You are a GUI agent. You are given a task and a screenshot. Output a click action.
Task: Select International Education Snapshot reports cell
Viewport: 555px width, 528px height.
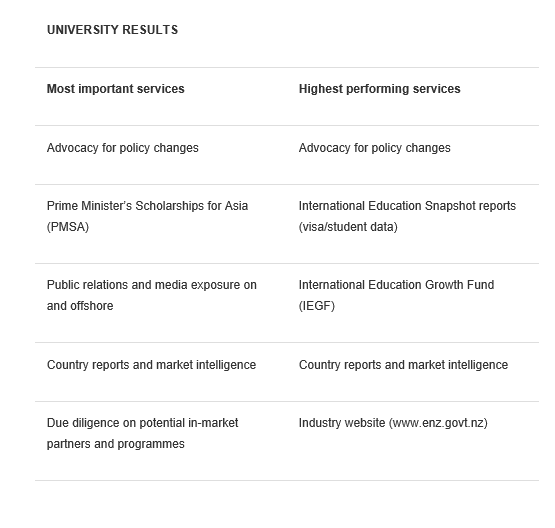[407, 216]
